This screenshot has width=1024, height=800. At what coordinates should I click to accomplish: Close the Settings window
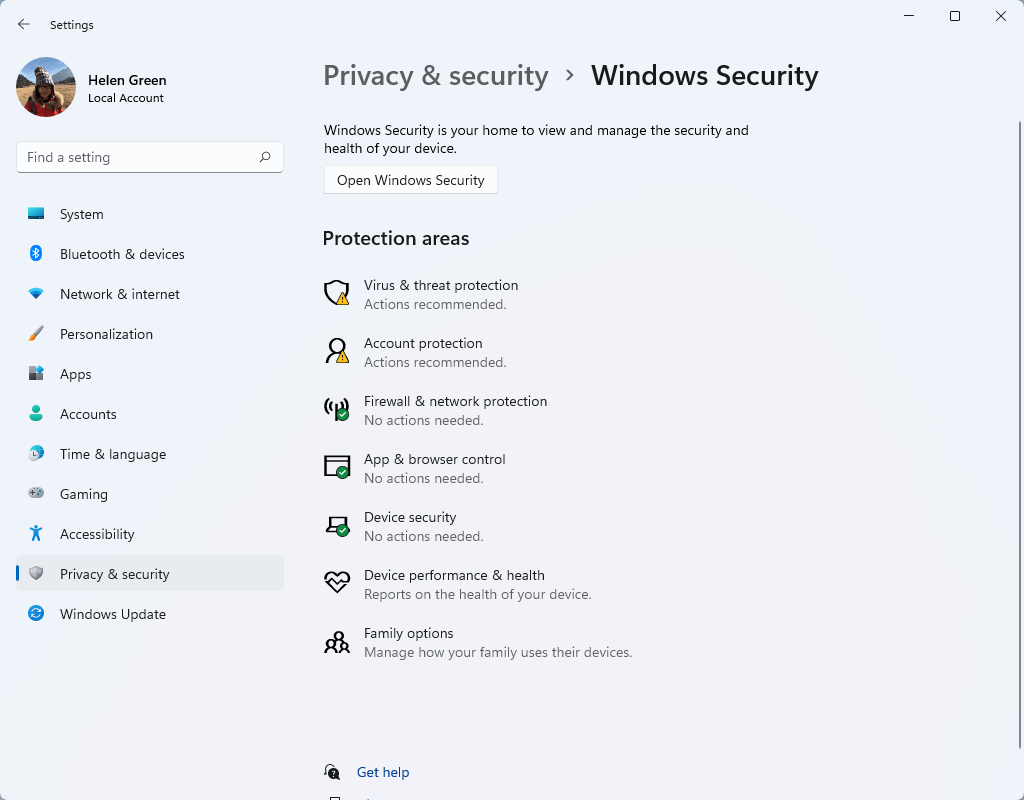point(1000,16)
